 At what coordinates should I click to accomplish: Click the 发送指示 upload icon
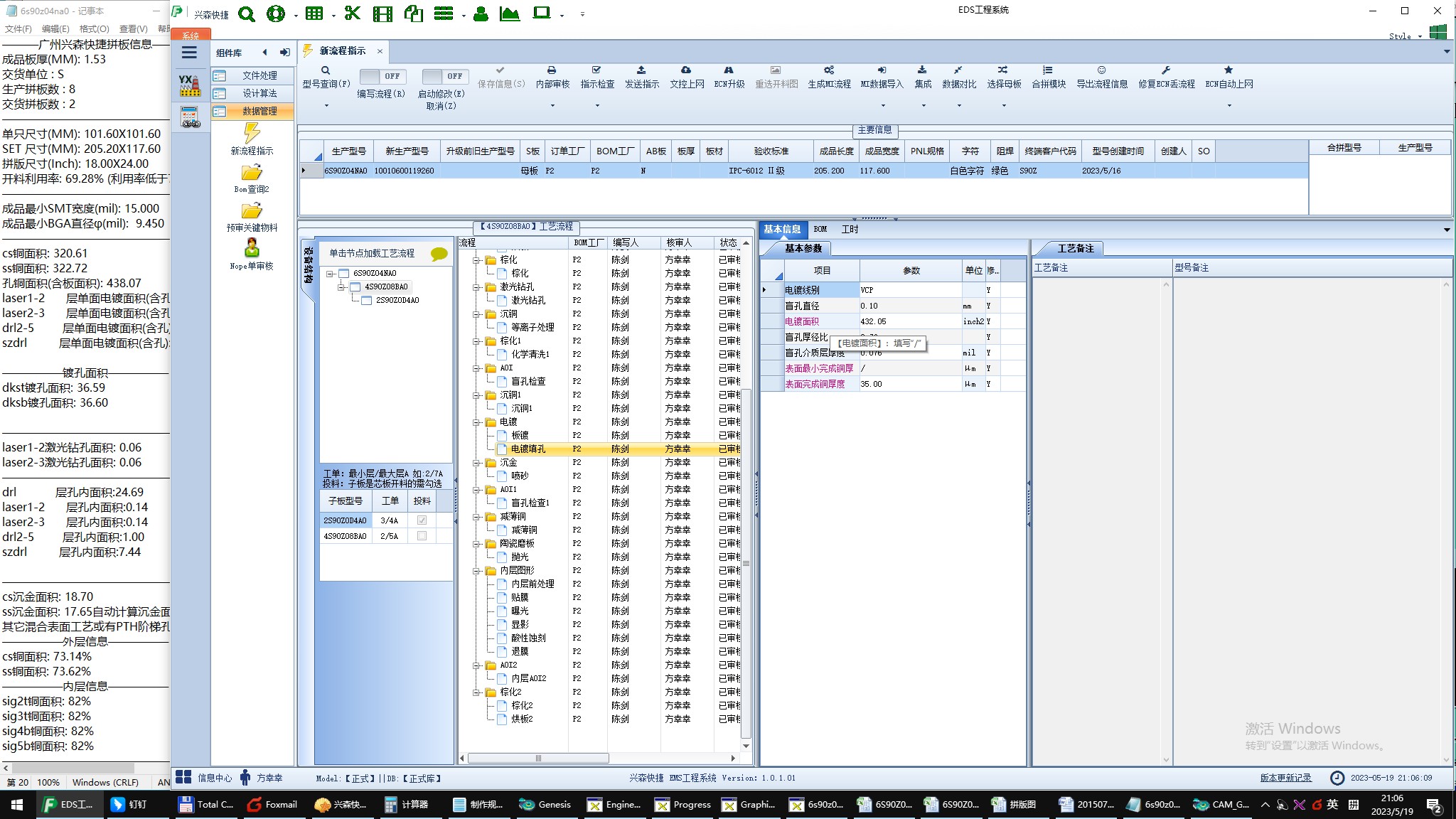pyautogui.click(x=641, y=70)
